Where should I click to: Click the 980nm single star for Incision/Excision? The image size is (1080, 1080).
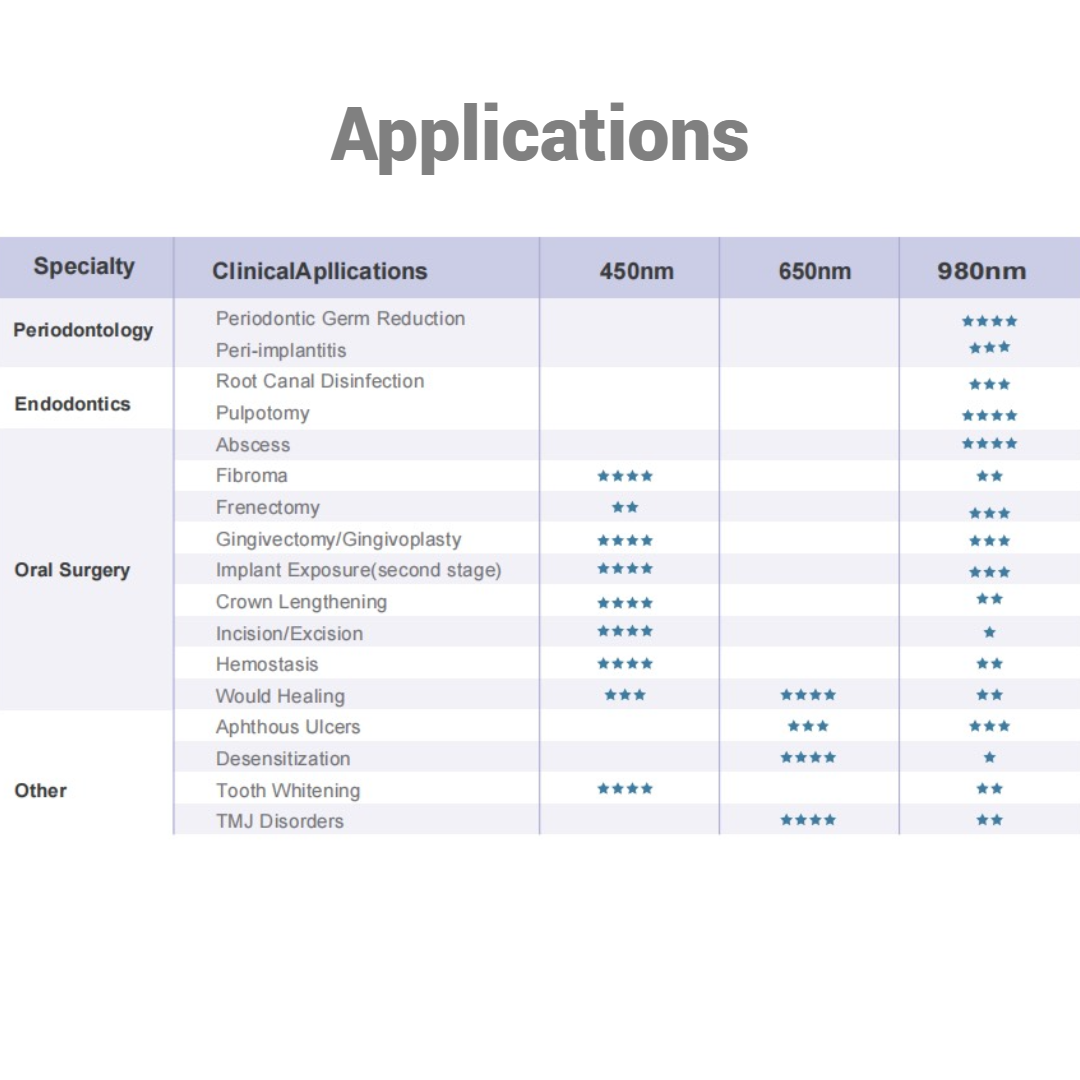990,632
